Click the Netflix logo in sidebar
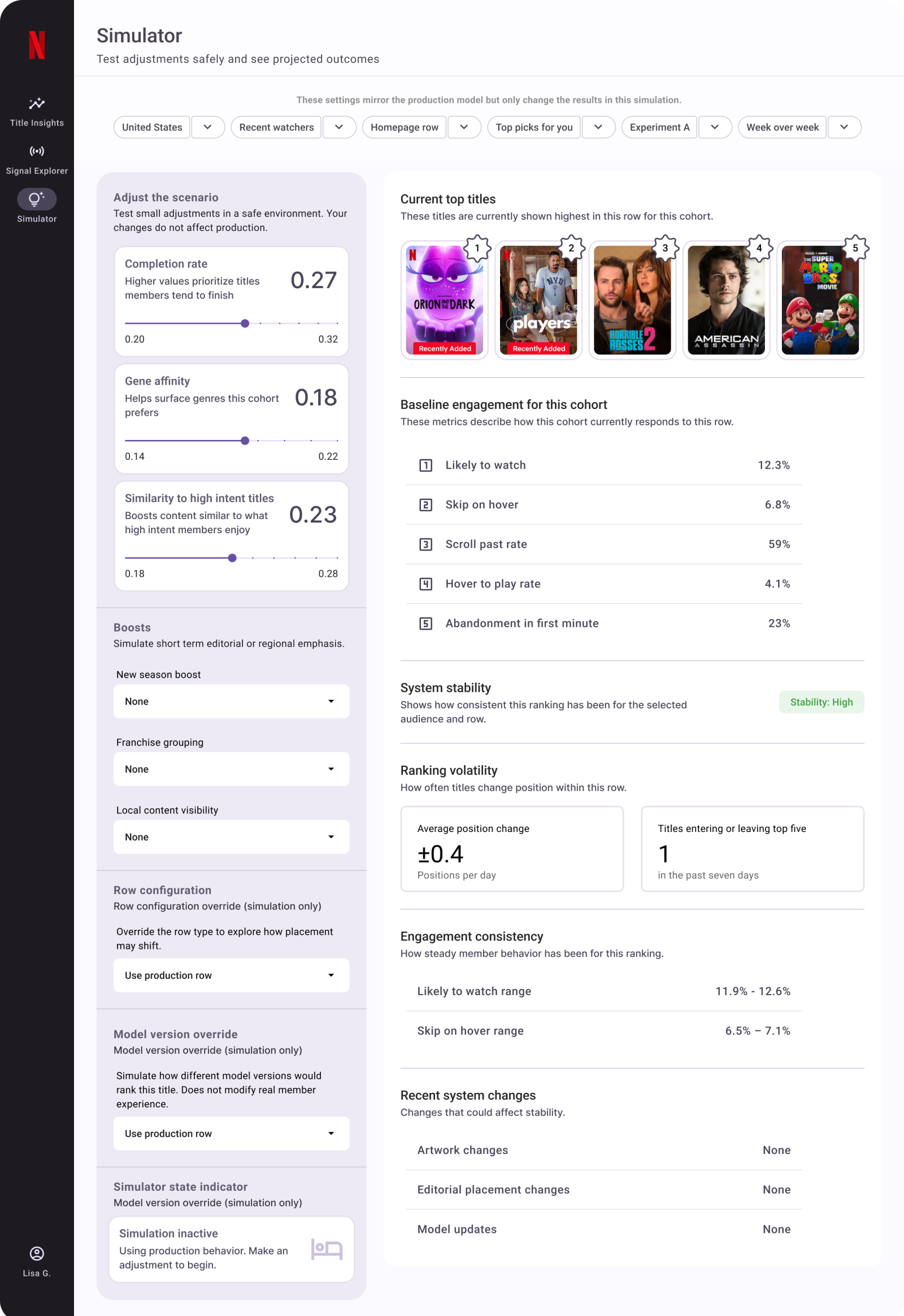 click(x=37, y=45)
